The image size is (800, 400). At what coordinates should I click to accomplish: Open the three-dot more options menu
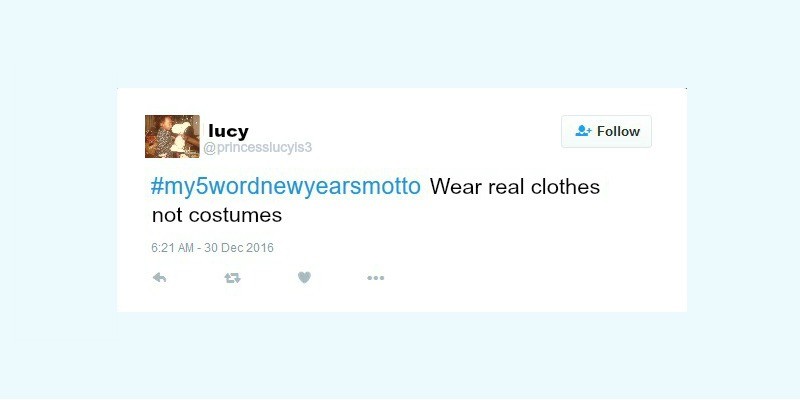click(x=376, y=278)
